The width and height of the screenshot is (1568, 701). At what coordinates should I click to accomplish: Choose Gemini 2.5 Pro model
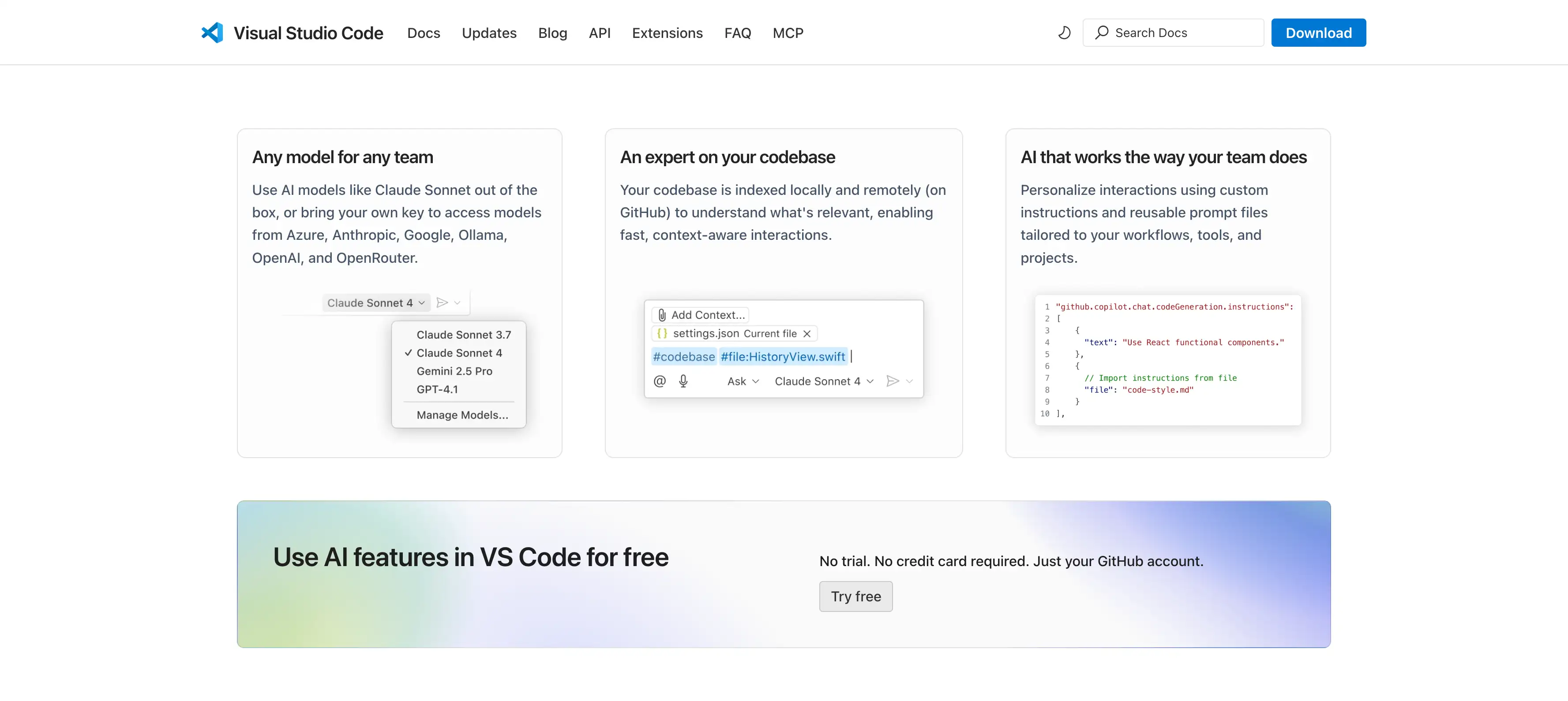click(x=454, y=371)
